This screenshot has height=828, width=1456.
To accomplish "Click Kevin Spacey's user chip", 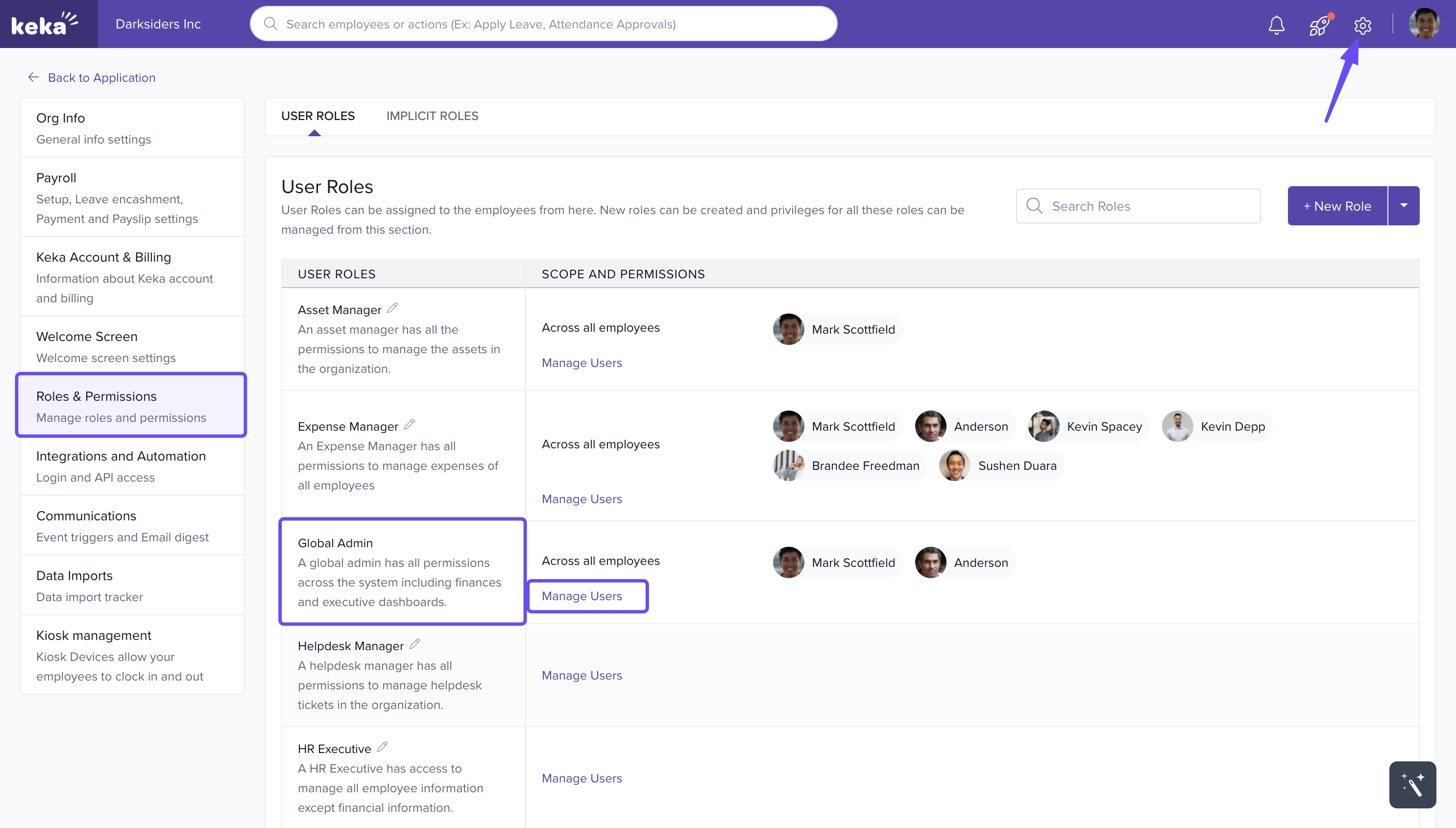I will tap(1089, 427).
